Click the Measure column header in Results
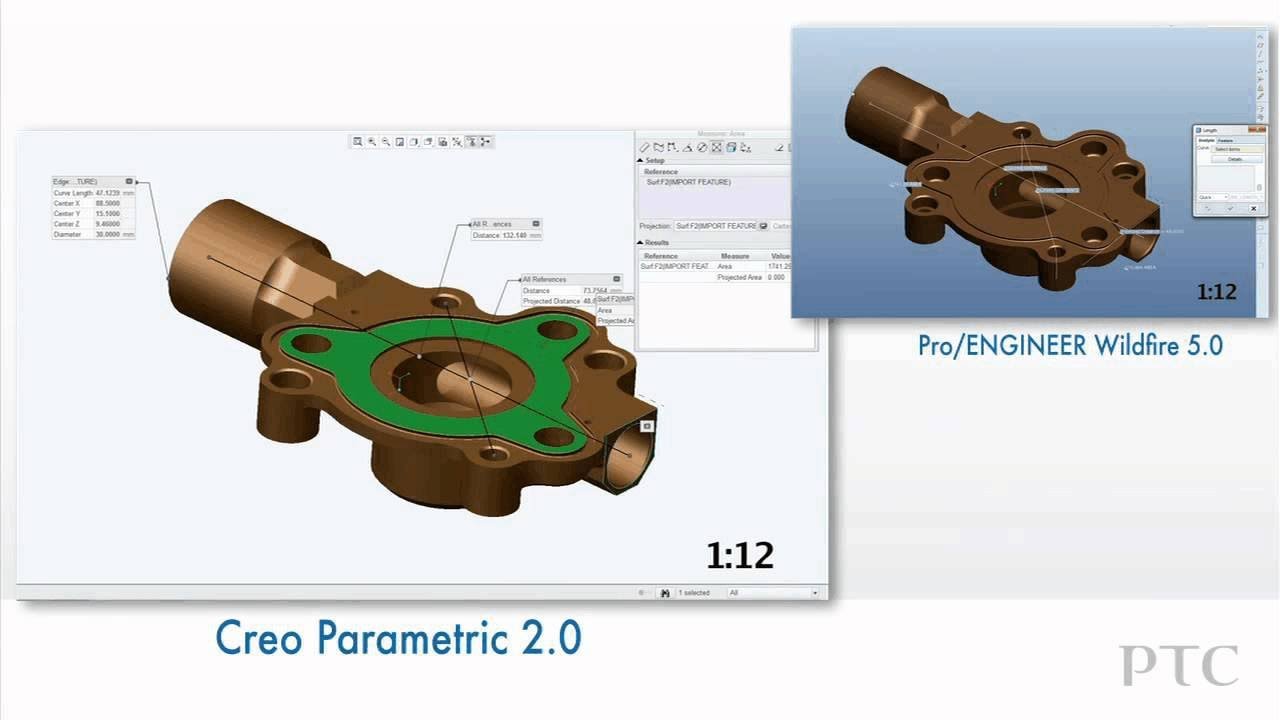Screen dimensions: 1280x720 tap(735, 256)
